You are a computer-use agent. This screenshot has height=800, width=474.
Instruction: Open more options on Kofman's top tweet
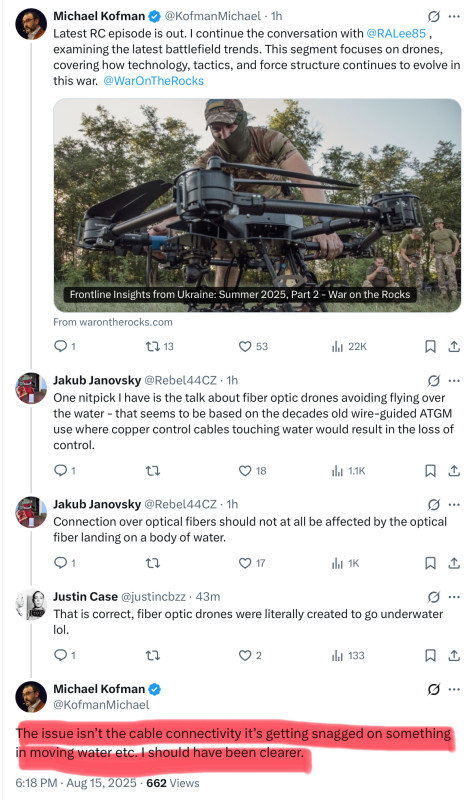click(454, 16)
